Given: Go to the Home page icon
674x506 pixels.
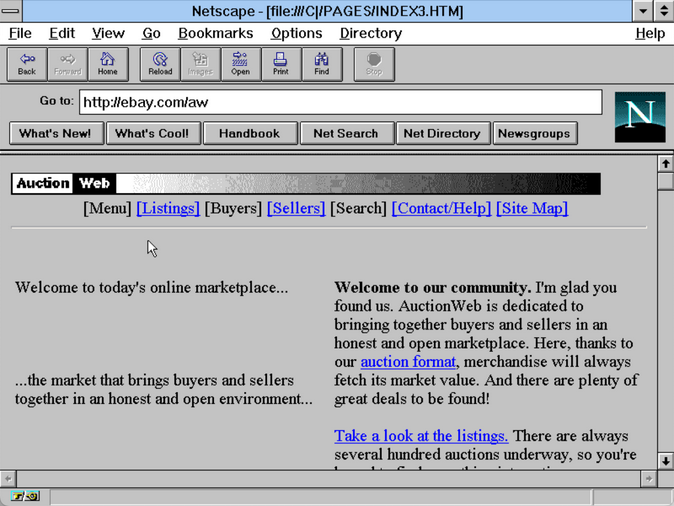Looking at the screenshot, I should click(107, 64).
